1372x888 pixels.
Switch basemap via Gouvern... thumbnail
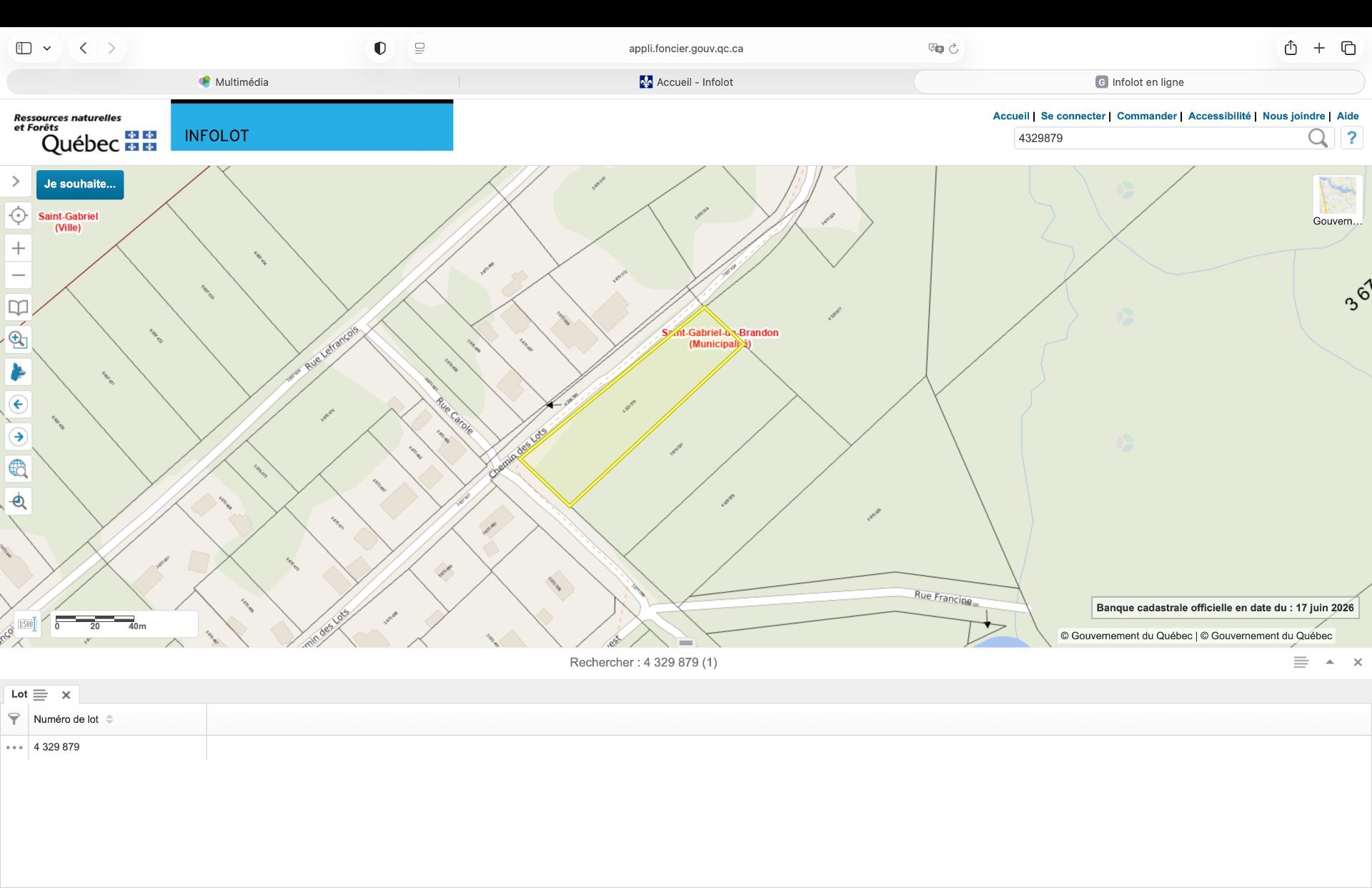pos(1337,201)
